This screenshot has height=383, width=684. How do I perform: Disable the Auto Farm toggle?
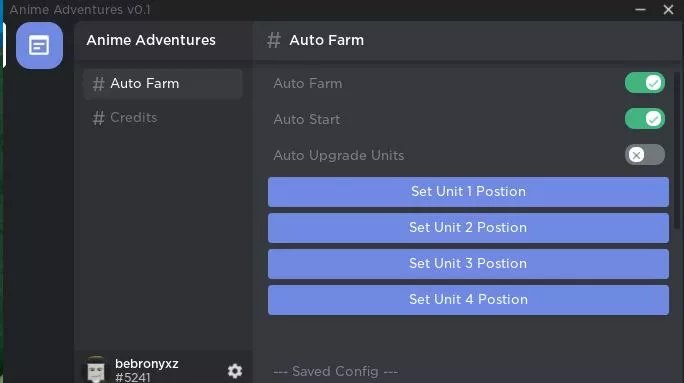point(645,83)
